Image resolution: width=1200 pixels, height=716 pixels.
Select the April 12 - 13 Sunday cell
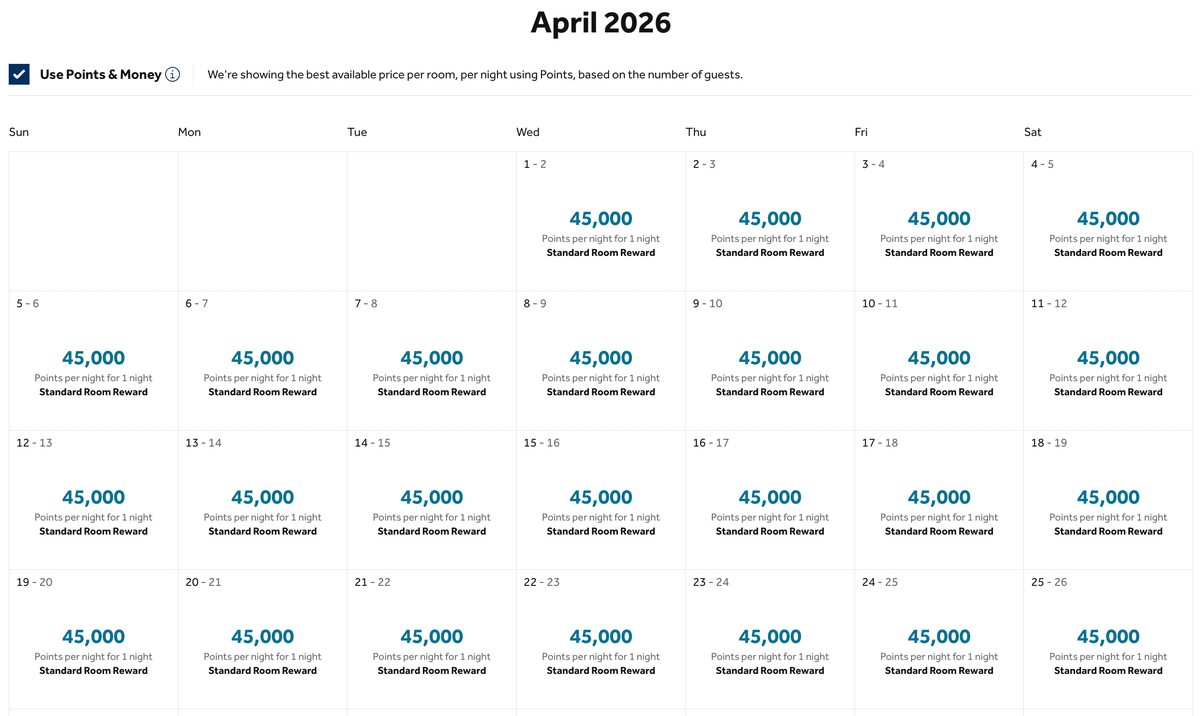point(93,500)
